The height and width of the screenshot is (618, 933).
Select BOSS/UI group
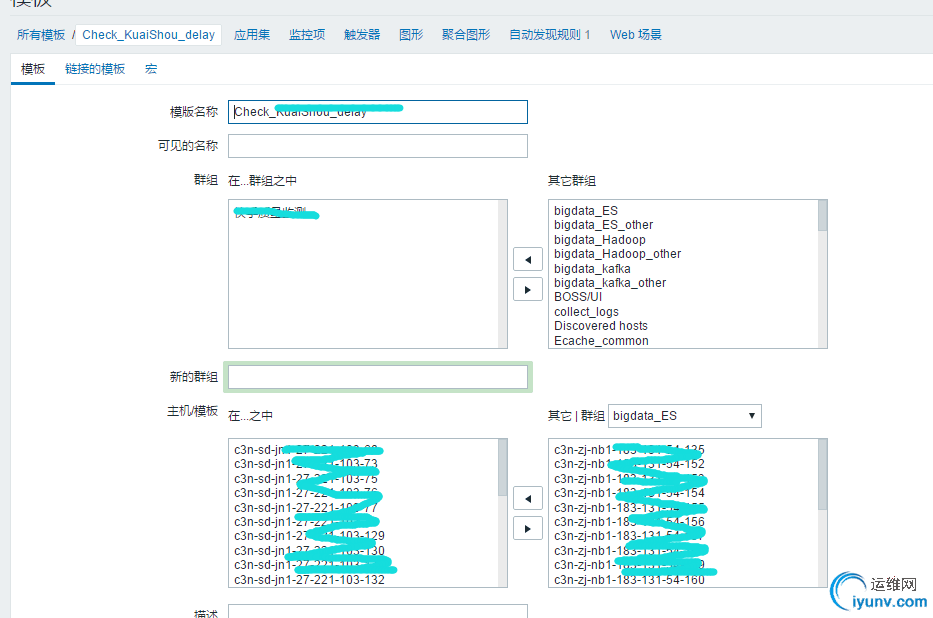click(578, 297)
